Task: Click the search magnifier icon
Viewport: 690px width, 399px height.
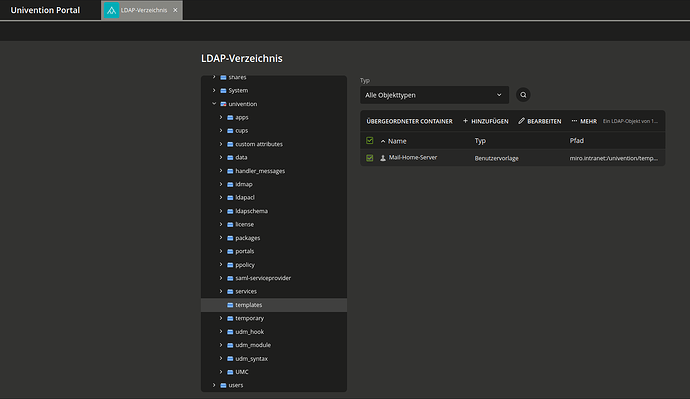Action: [523, 95]
